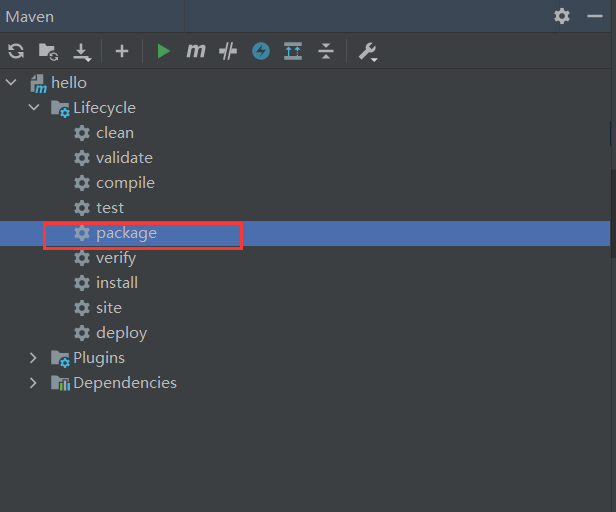The width and height of the screenshot is (616, 512).
Task: Select the package lifecycle goal
Action: pyautogui.click(x=126, y=233)
